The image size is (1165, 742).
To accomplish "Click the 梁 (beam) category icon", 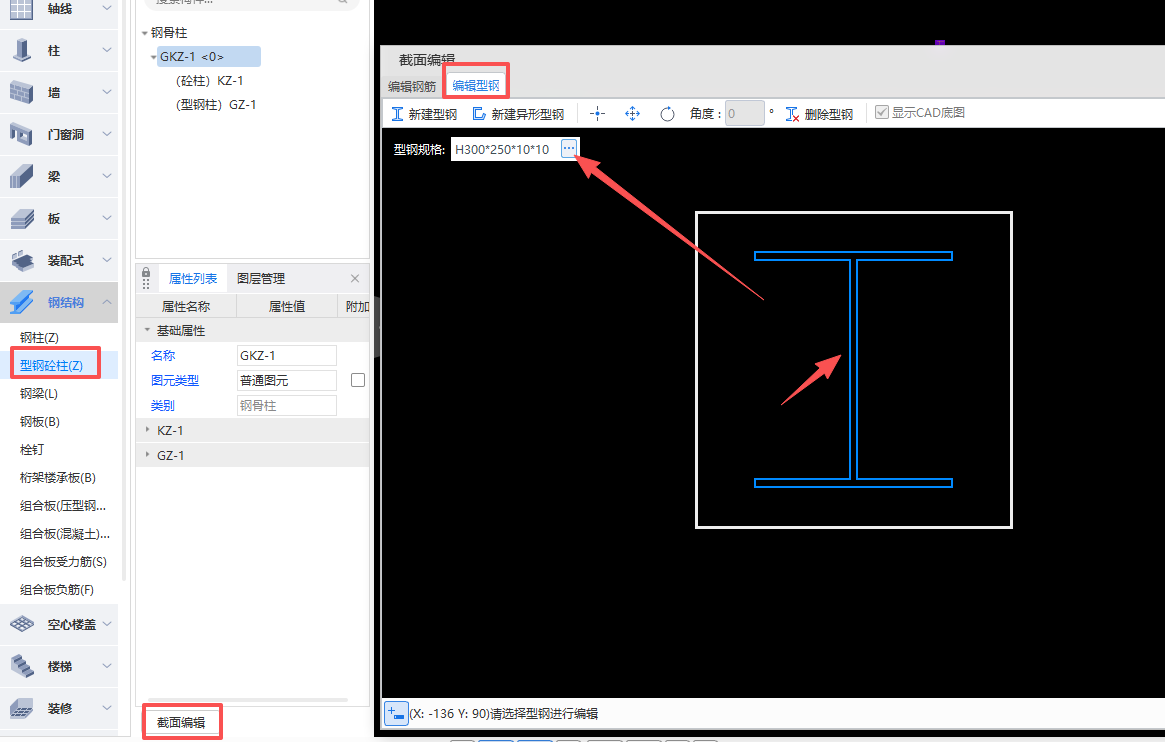I will [22, 177].
